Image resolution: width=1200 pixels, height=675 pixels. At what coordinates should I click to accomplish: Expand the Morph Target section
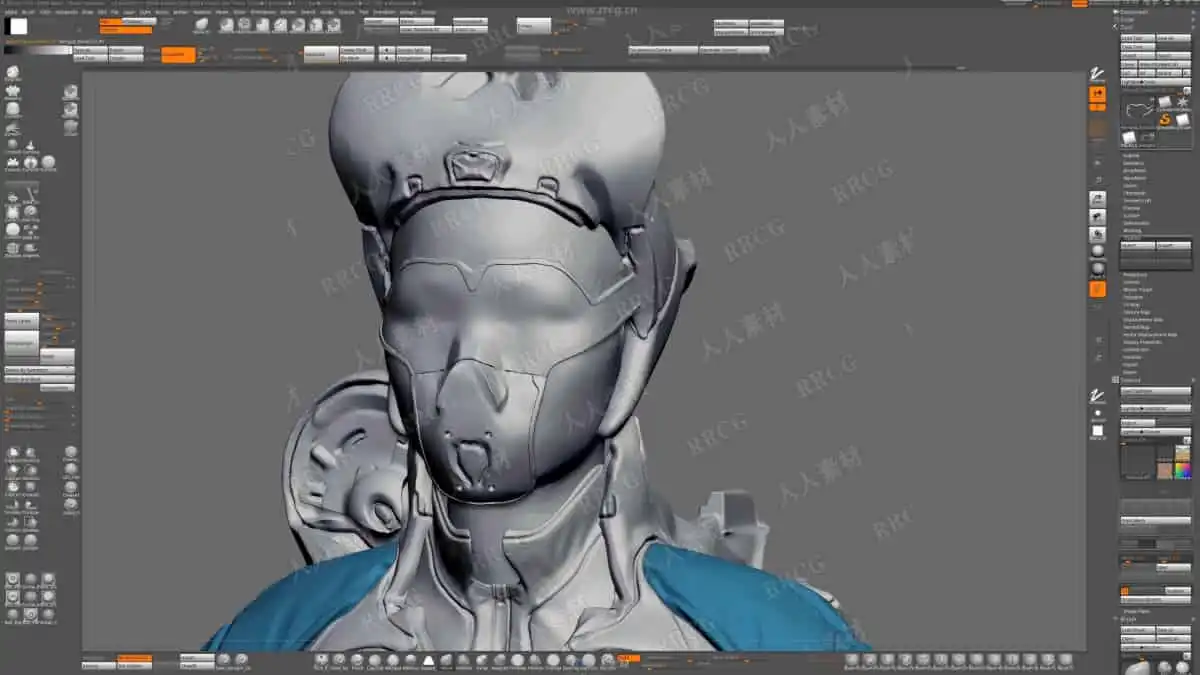[1136, 290]
